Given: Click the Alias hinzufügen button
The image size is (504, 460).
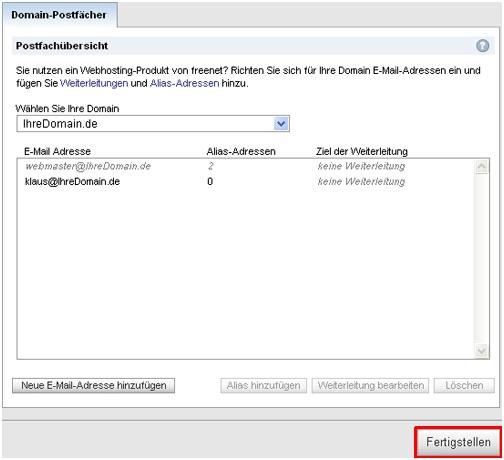Looking at the screenshot, I should coord(263,385).
